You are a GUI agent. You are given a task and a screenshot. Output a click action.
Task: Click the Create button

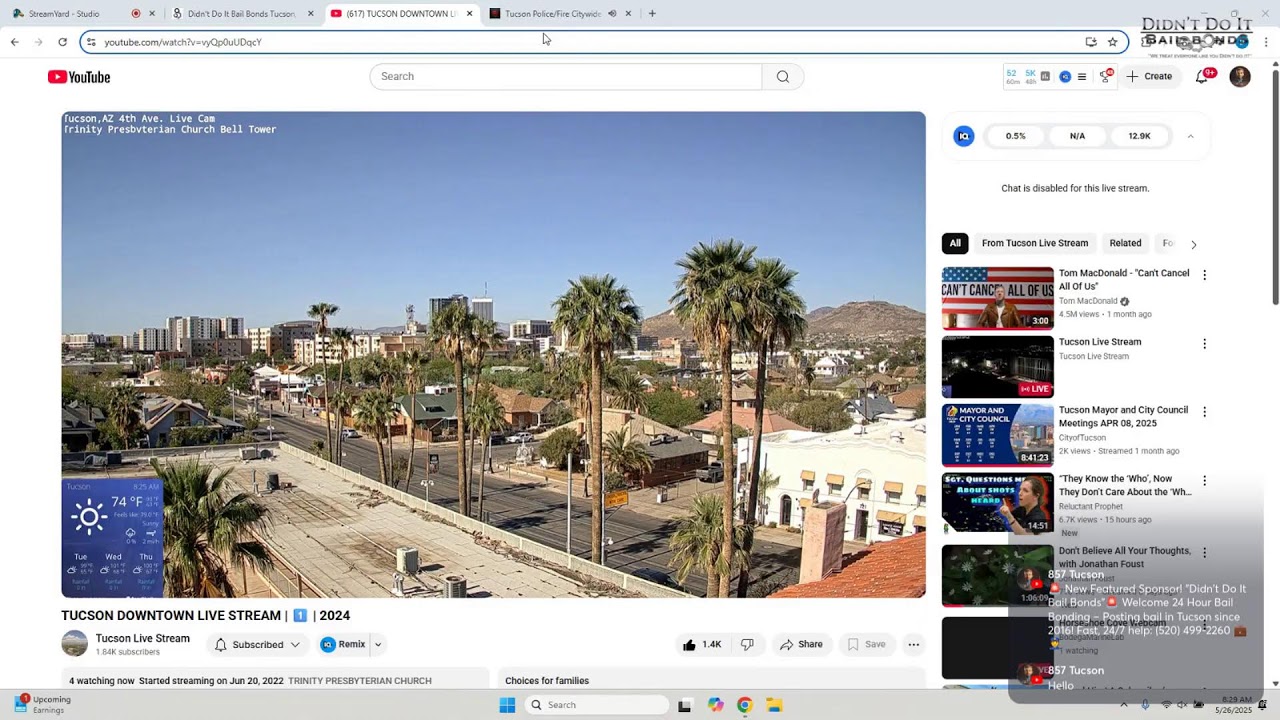(1149, 77)
